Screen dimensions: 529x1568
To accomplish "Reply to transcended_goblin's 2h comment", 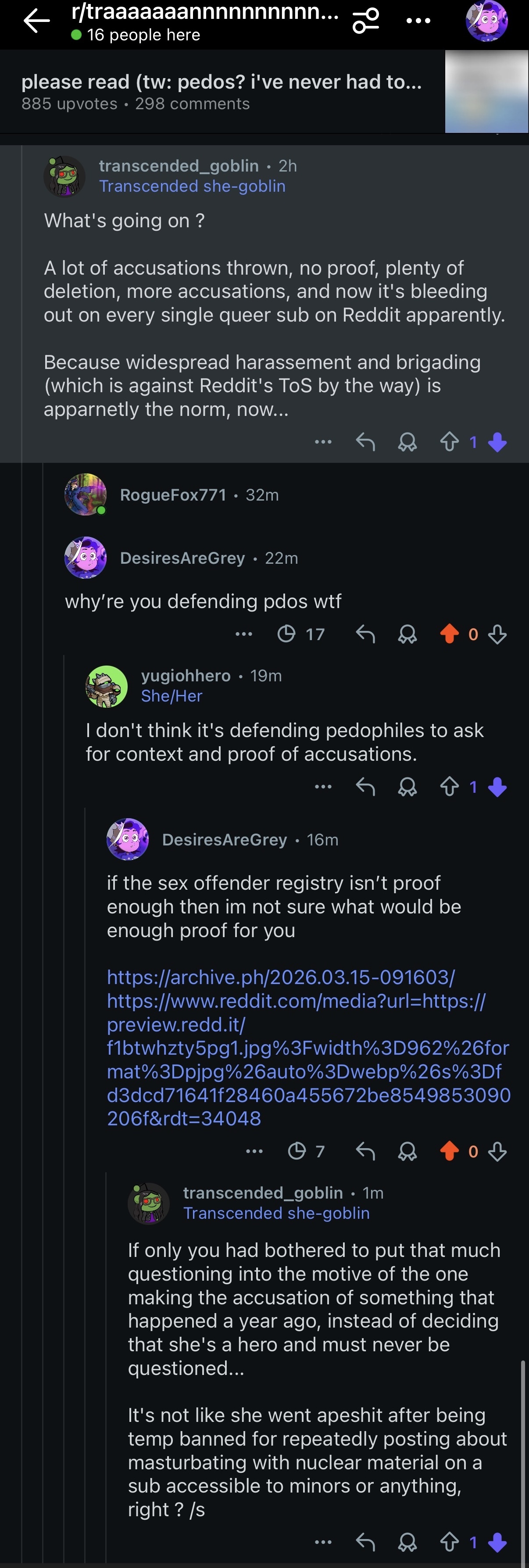I will (365, 442).
